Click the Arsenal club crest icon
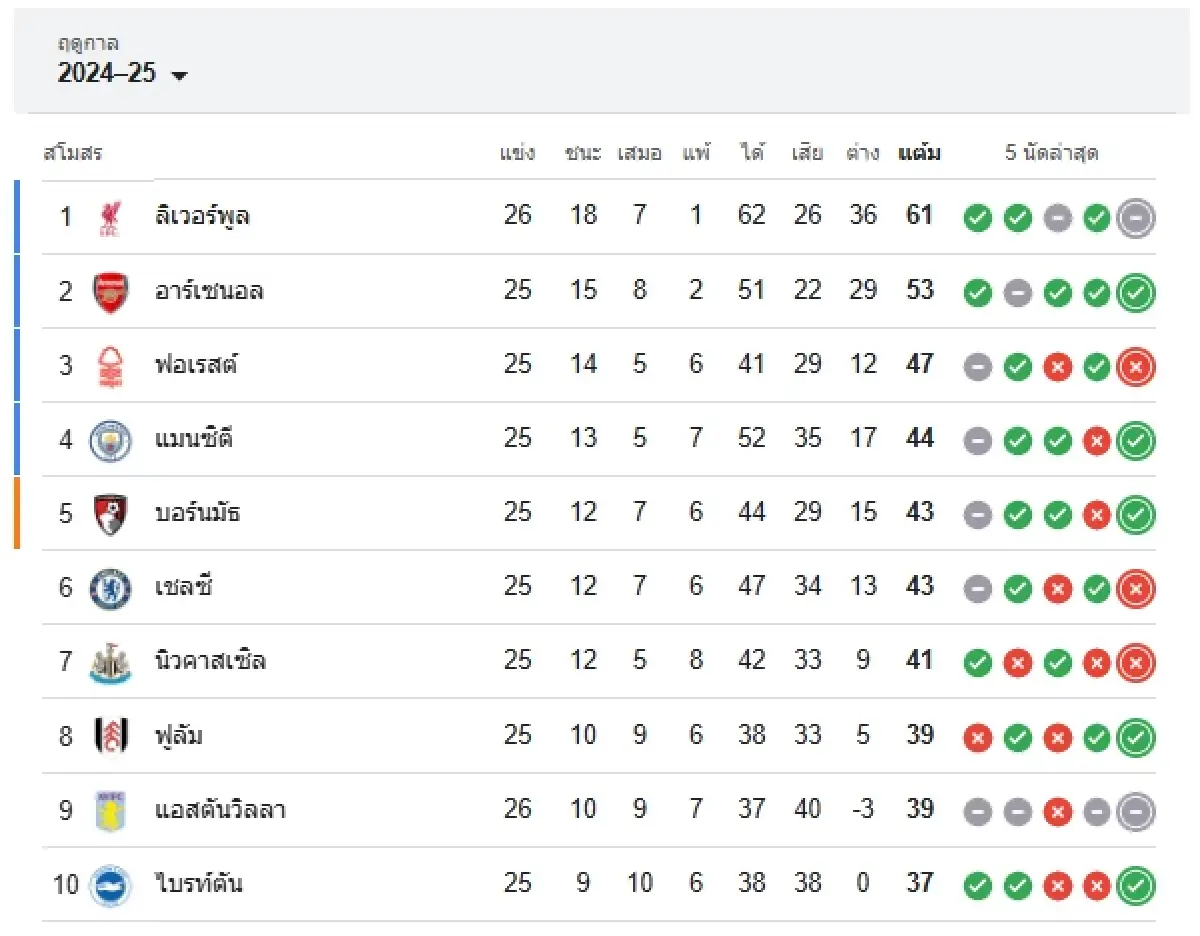This screenshot has height=936, width=1200. tap(110, 292)
